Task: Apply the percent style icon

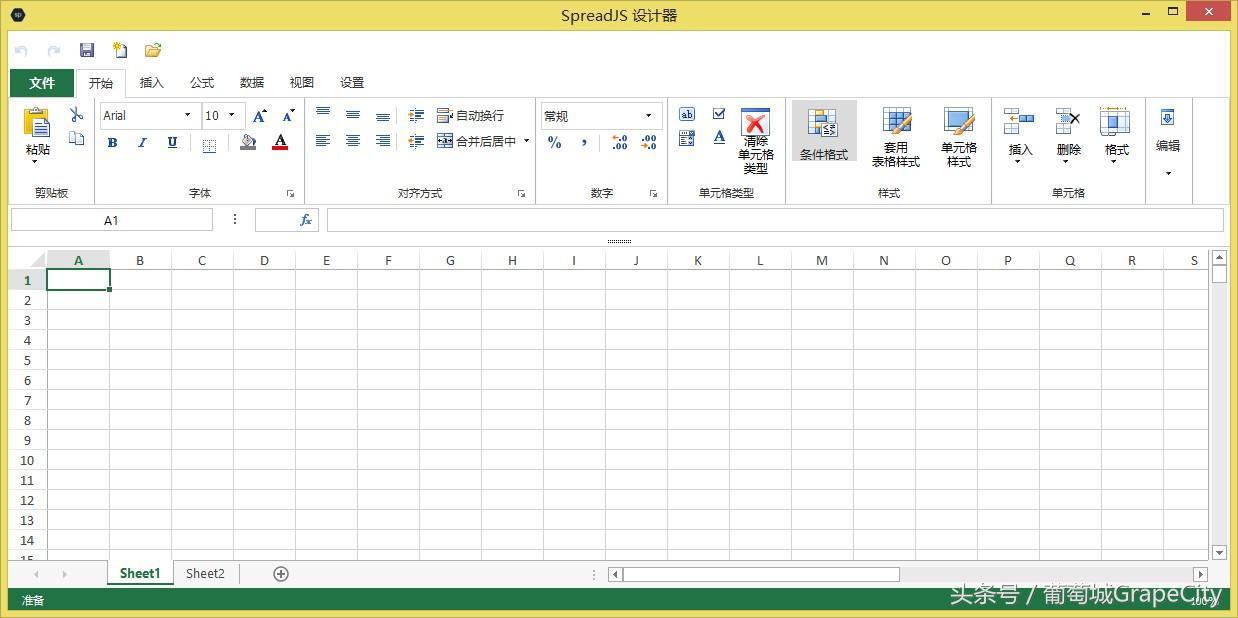Action: pos(554,143)
